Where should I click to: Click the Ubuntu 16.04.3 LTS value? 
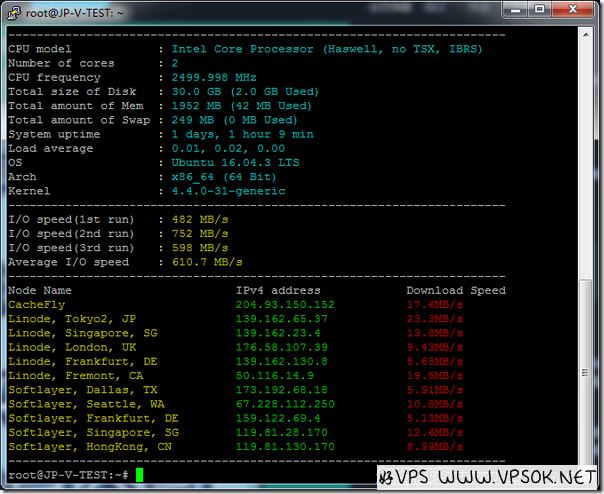pyautogui.click(x=228, y=162)
